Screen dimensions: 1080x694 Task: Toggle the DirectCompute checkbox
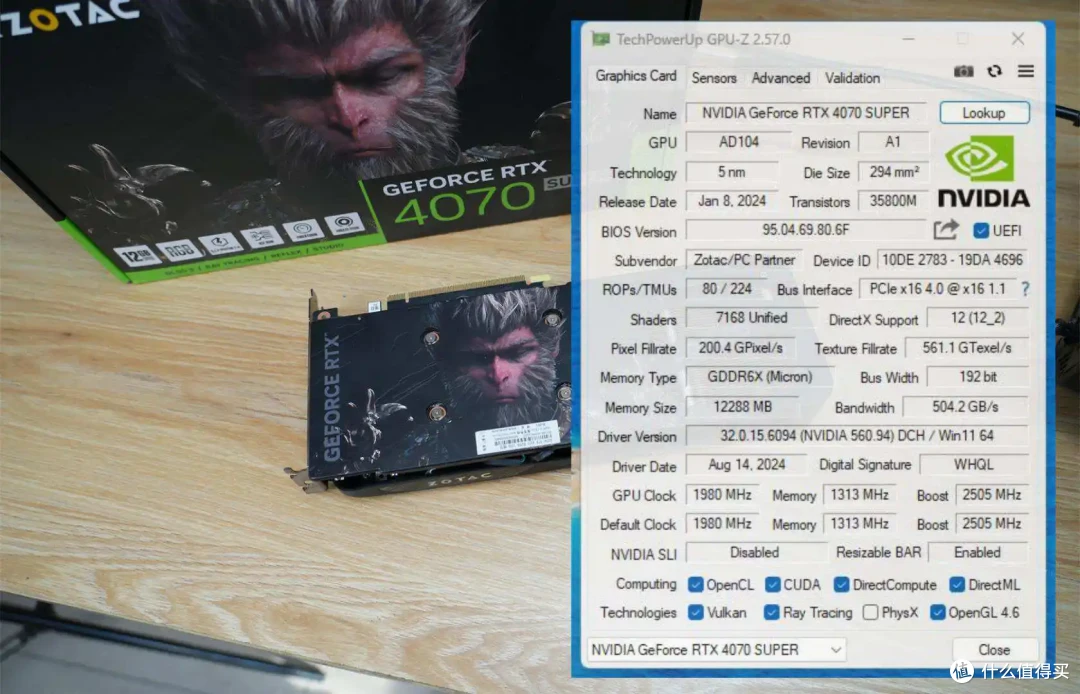pyautogui.click(x=841, y=585)
